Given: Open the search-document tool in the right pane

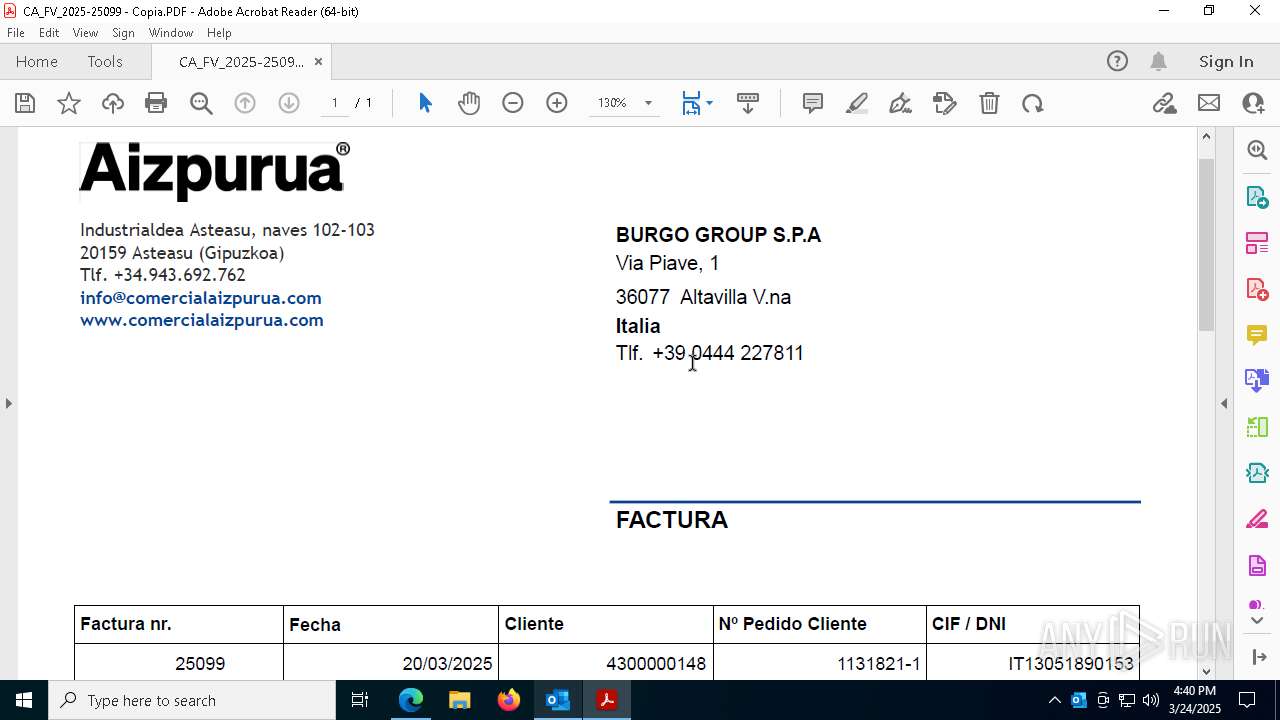Looking at the screenshot, I should (x=1257, y=150).
